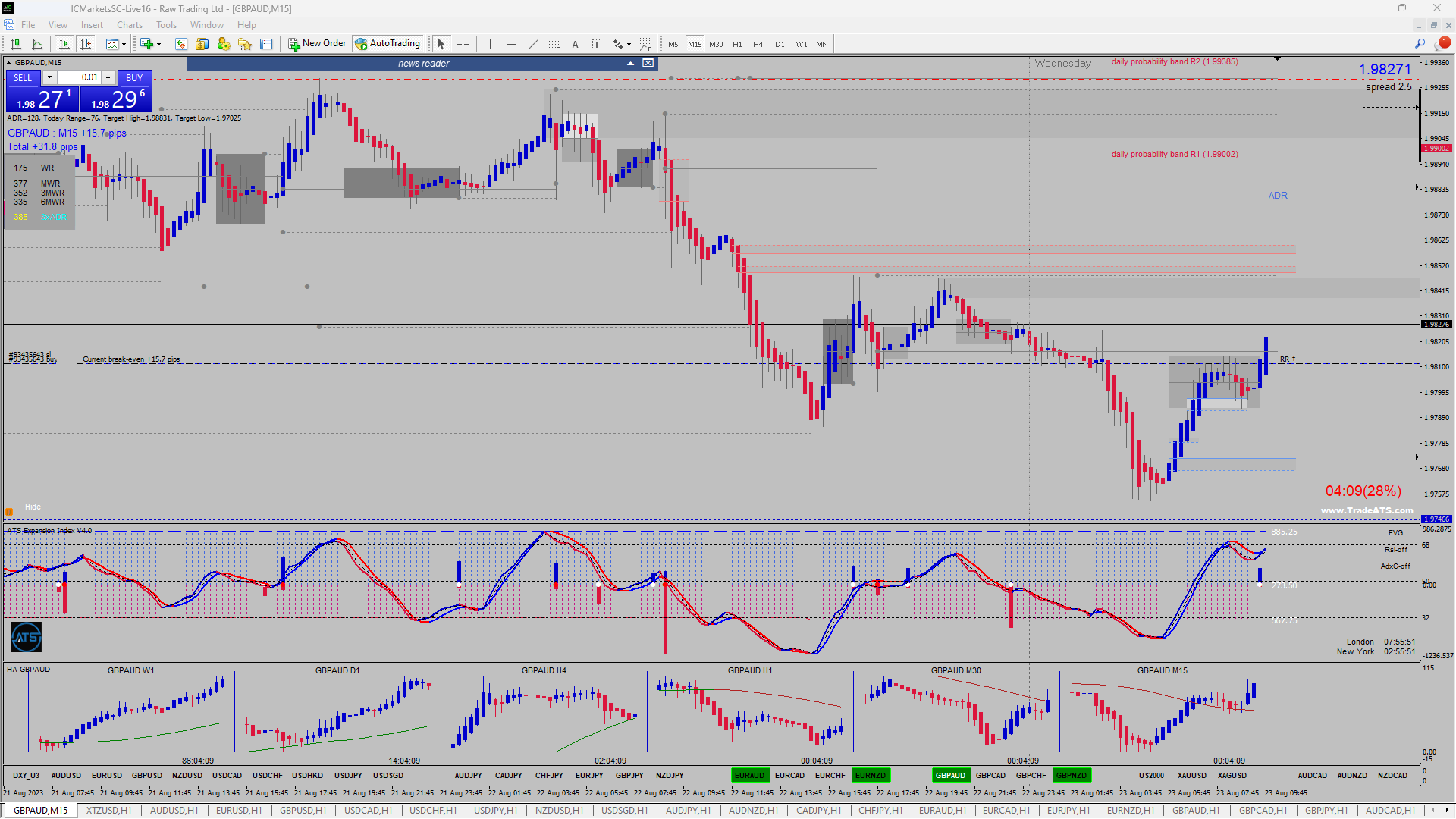The image size is (1456, 819).
Task: Open the Market Watch window icon
Action: click(x=181, y=44)
